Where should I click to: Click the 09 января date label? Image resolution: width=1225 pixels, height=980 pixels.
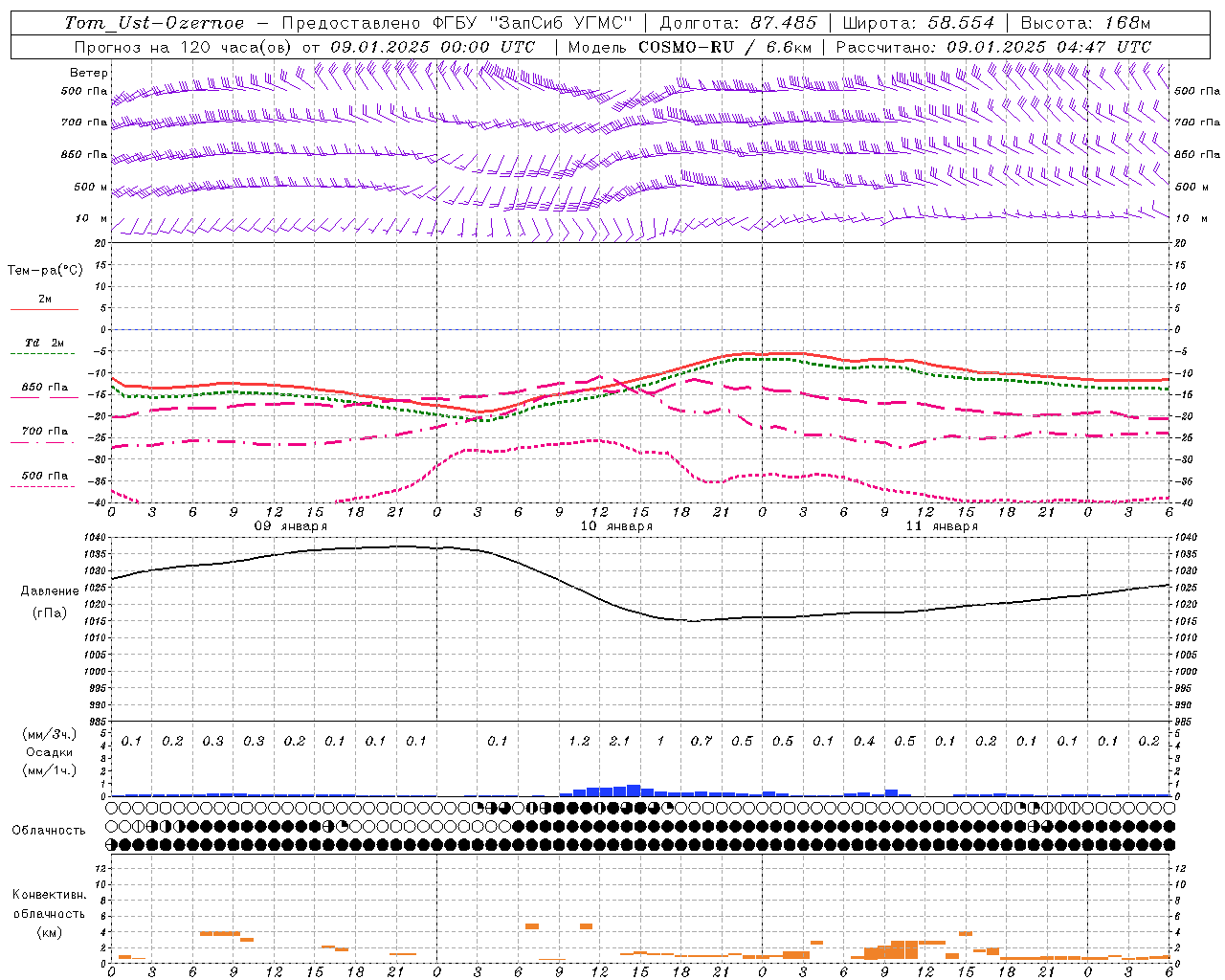pos(291,525)
